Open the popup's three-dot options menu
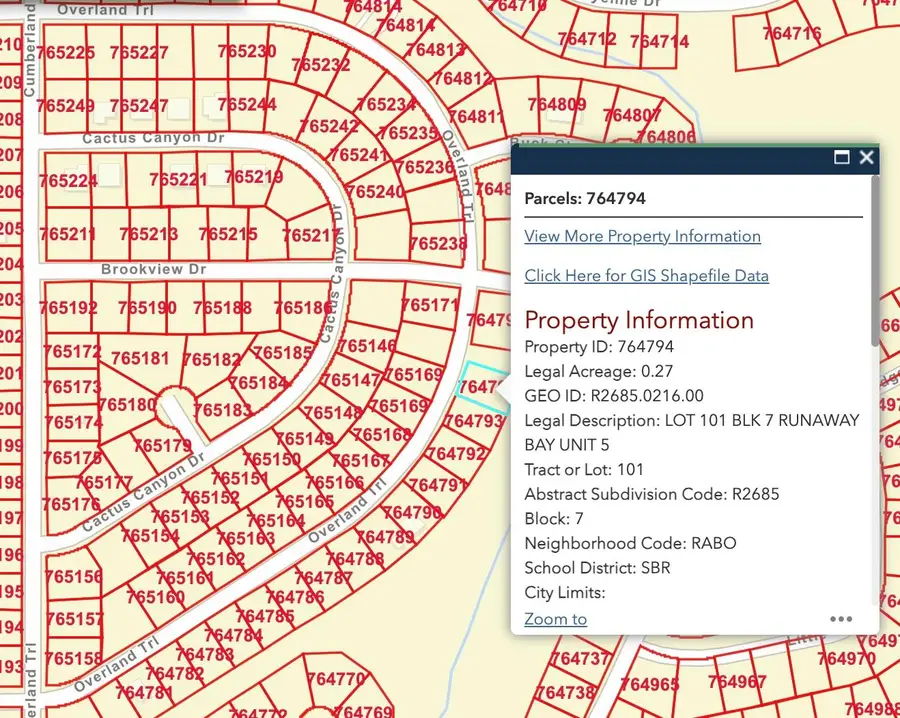900x718 pixels. click(x=841, y=619)
